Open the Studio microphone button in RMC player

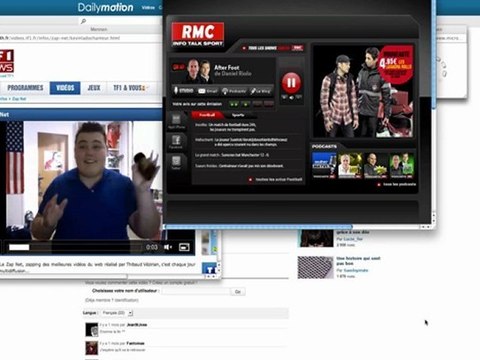[184, 90]
